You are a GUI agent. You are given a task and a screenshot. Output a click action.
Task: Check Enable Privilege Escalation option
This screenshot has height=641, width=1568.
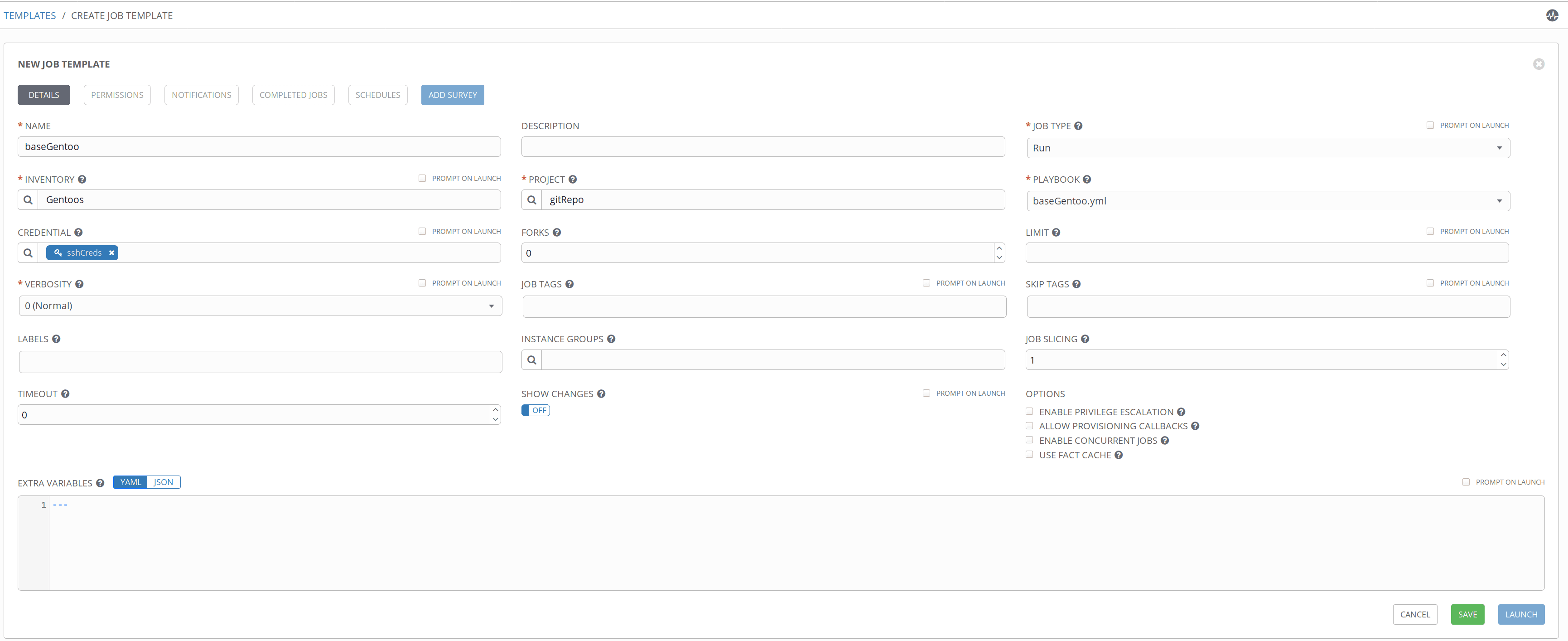click(x=1029, y=411)
